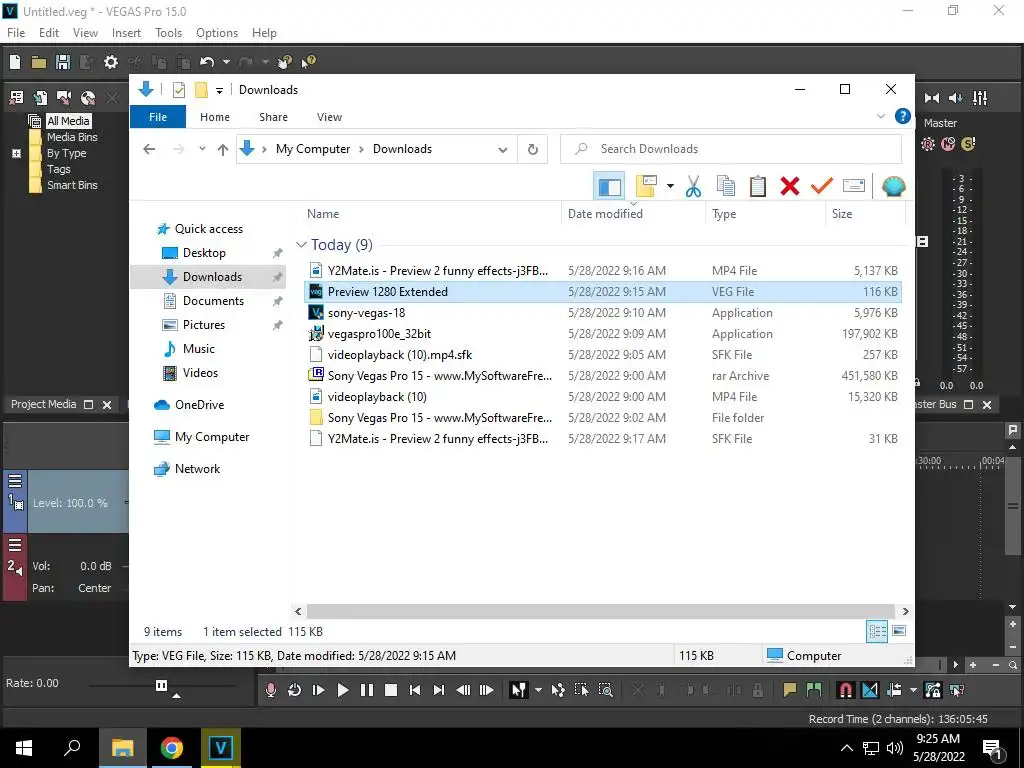Image resolution: width=1024 pixels, height=768 pixels.
Task: Switch to the Share ribbon tab
Action: [273, 117]
